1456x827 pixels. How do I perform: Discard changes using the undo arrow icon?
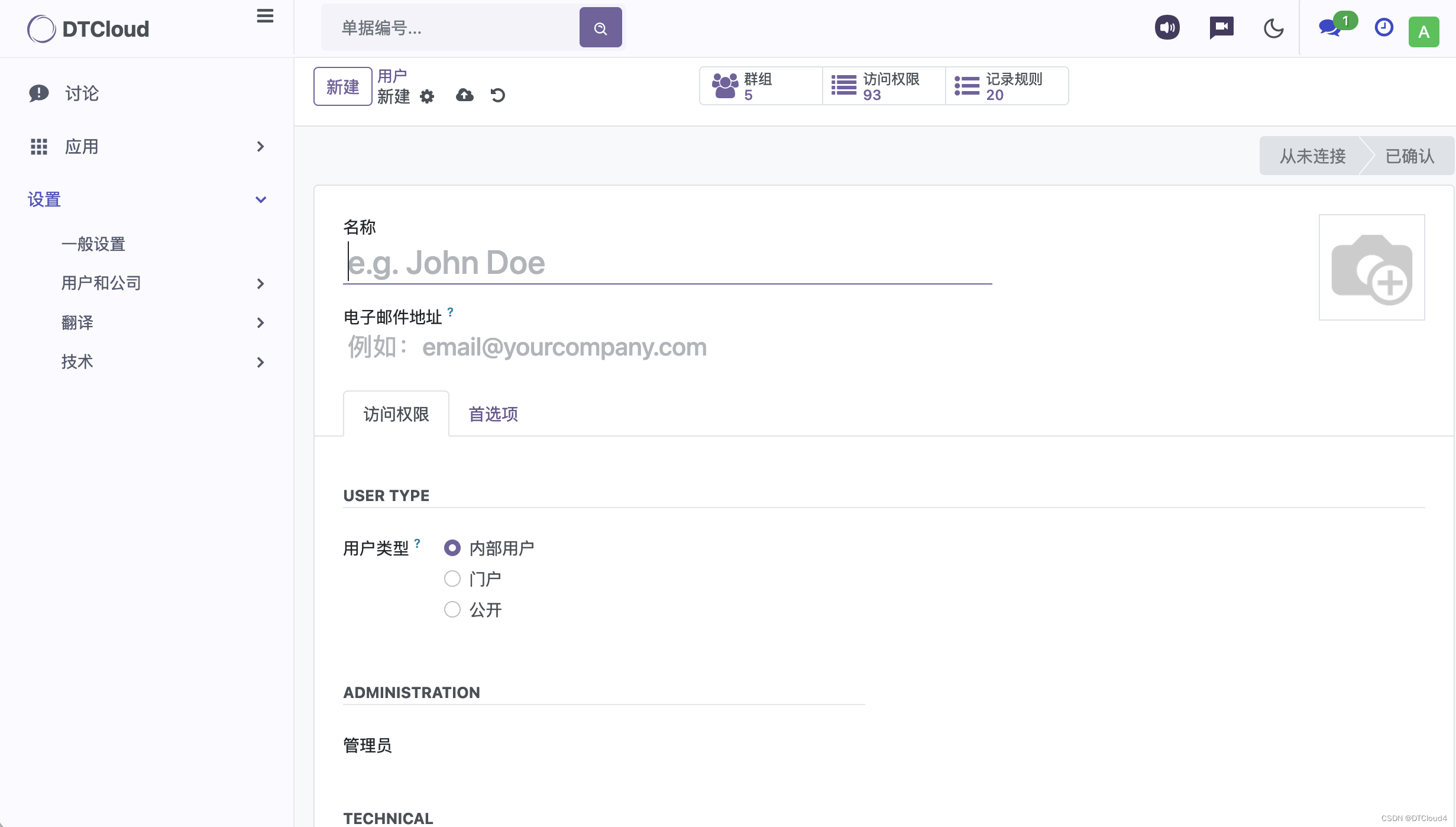(498, 95)
